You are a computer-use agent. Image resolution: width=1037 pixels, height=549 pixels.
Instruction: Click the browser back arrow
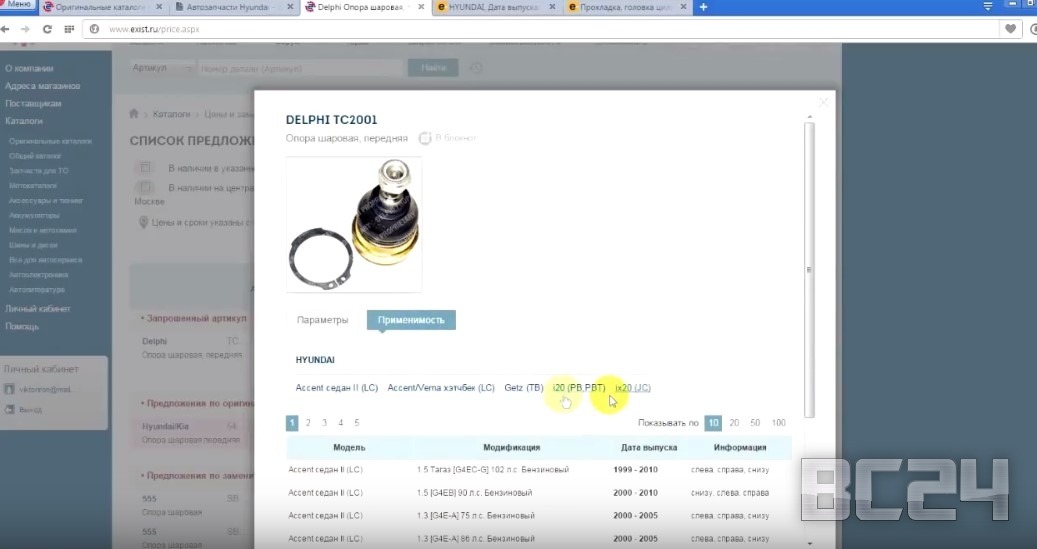pos(7,29)
